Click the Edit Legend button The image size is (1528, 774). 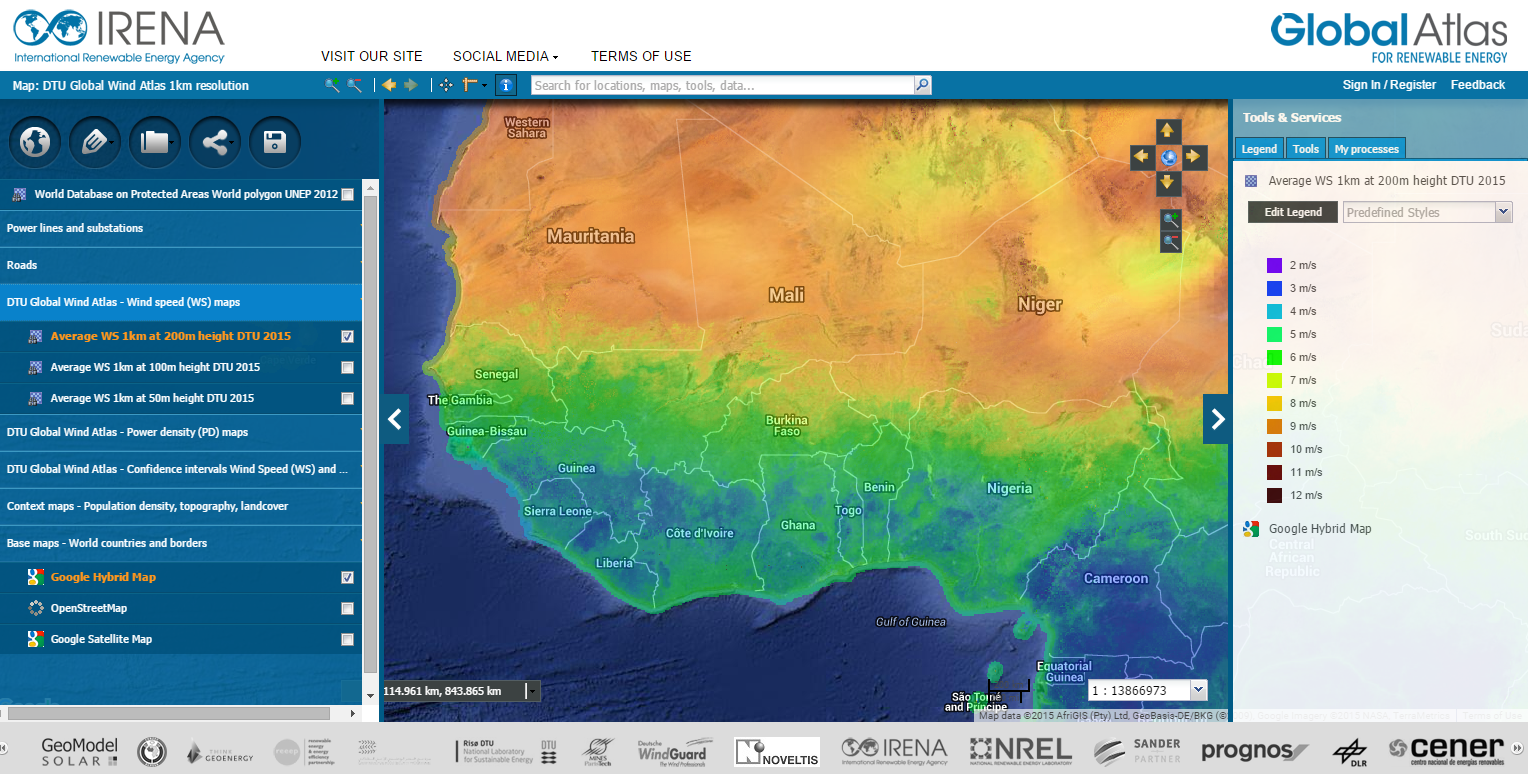point(1292,212)
